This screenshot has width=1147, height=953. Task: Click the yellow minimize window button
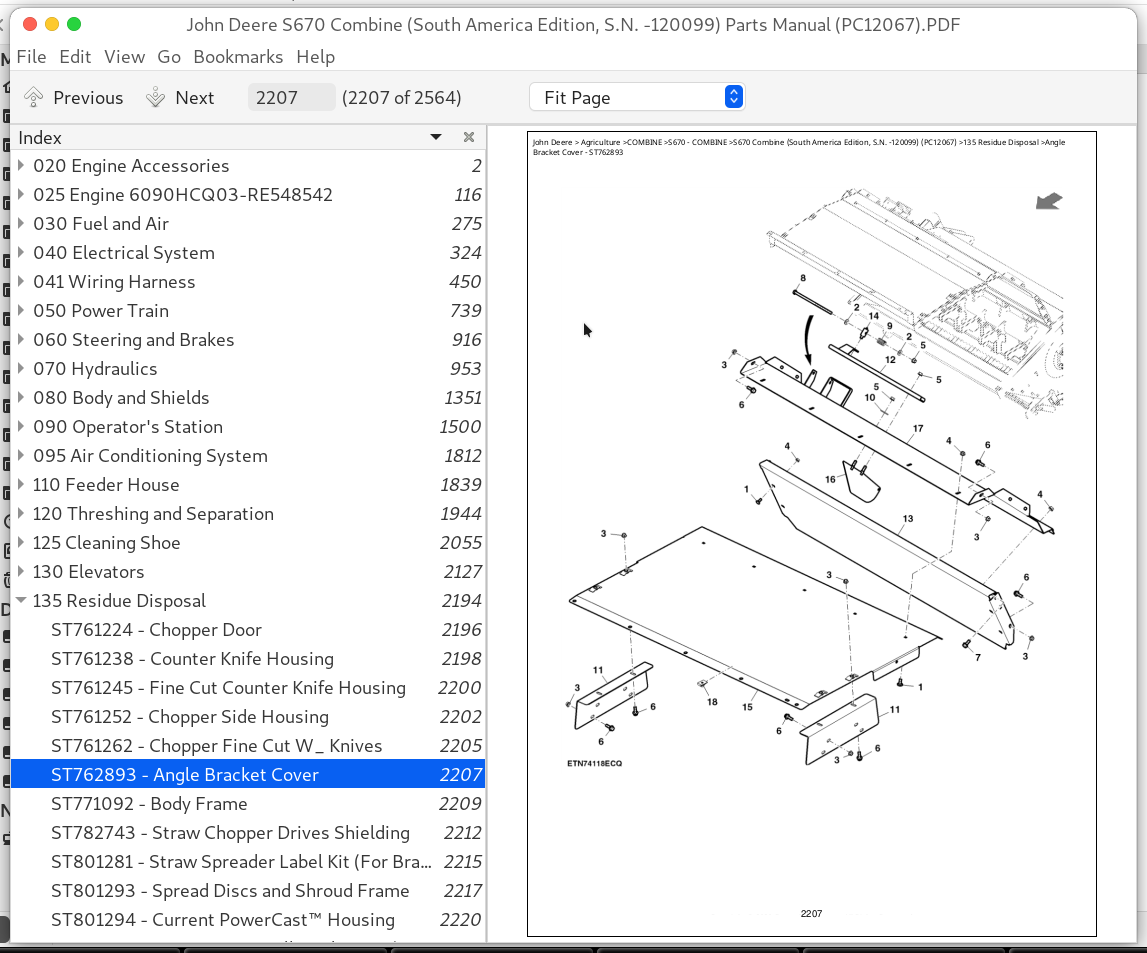(x=52, y=24)
